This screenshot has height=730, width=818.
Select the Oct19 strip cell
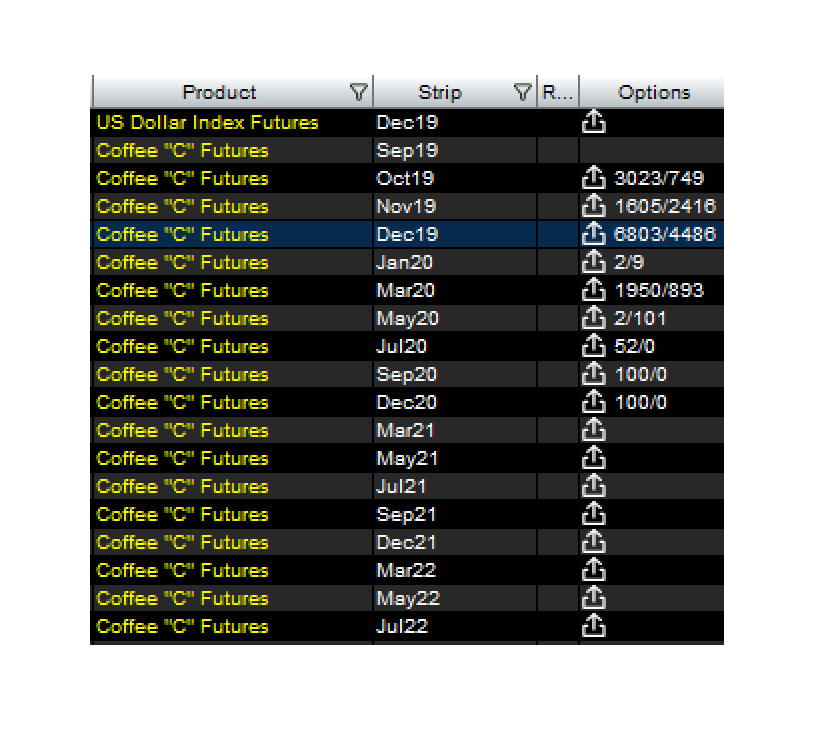(454, 178)
